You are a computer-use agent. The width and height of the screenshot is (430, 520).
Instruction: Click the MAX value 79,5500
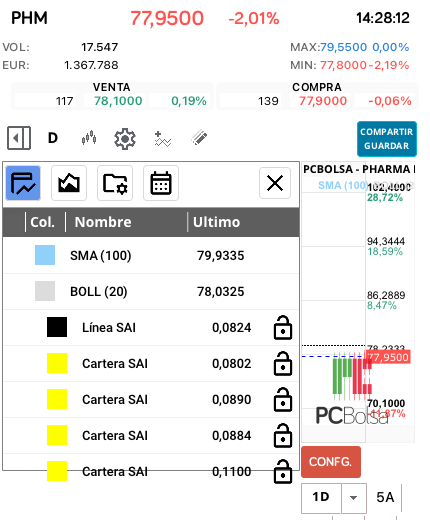coord(343,47)
